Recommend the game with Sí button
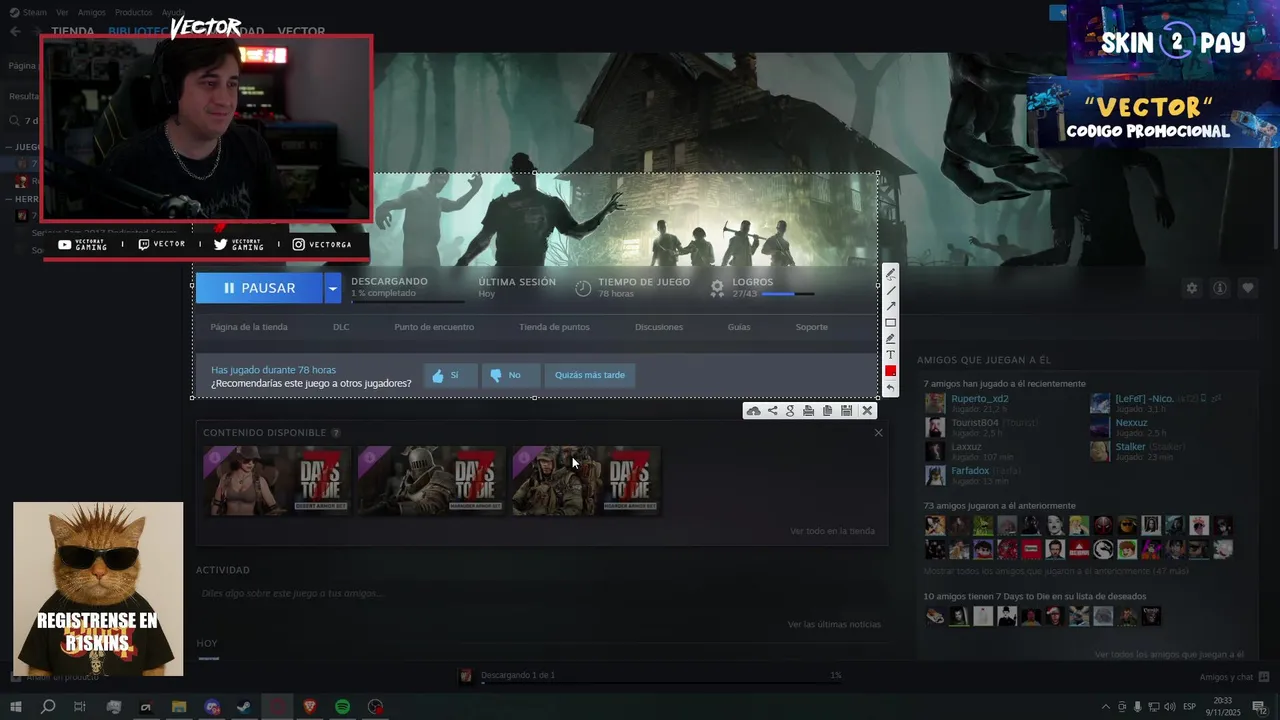The height and width of the screenshot is (720, 1280). [x=449, y=375]
